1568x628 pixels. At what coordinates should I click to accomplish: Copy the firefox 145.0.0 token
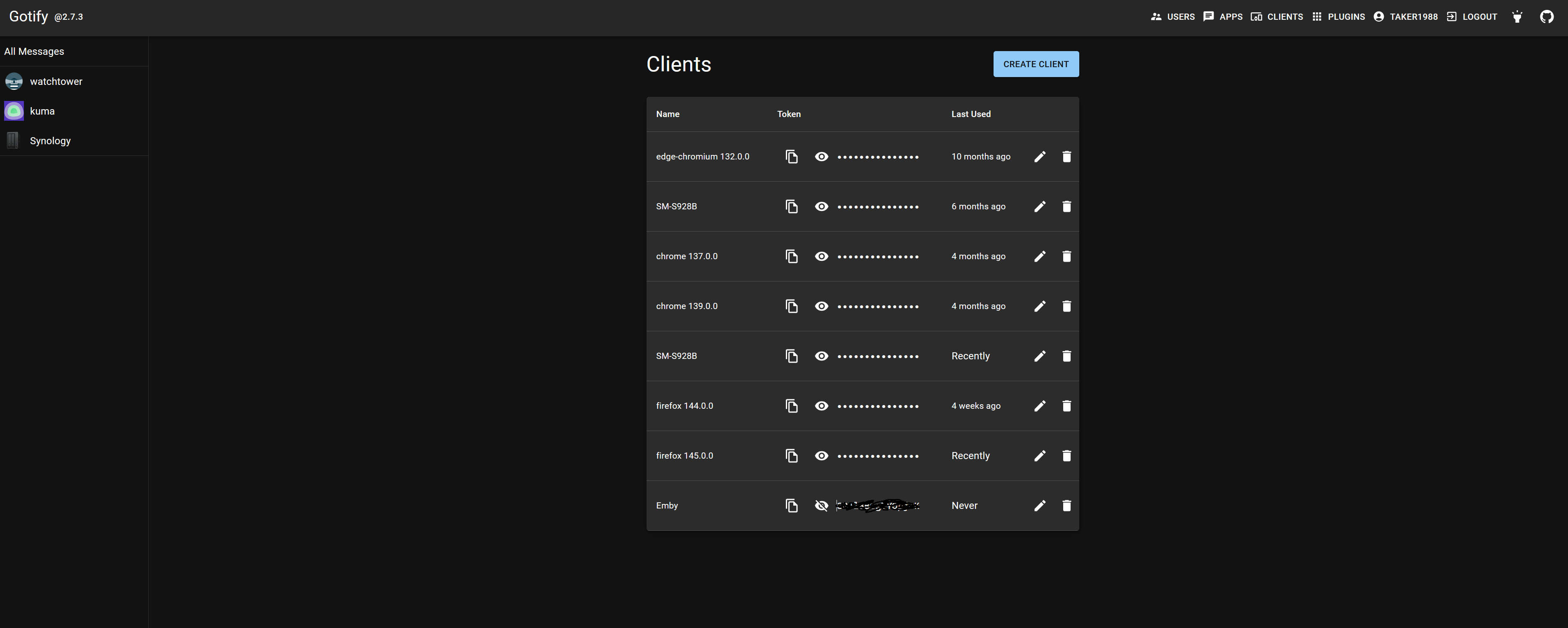pos(791,456)
